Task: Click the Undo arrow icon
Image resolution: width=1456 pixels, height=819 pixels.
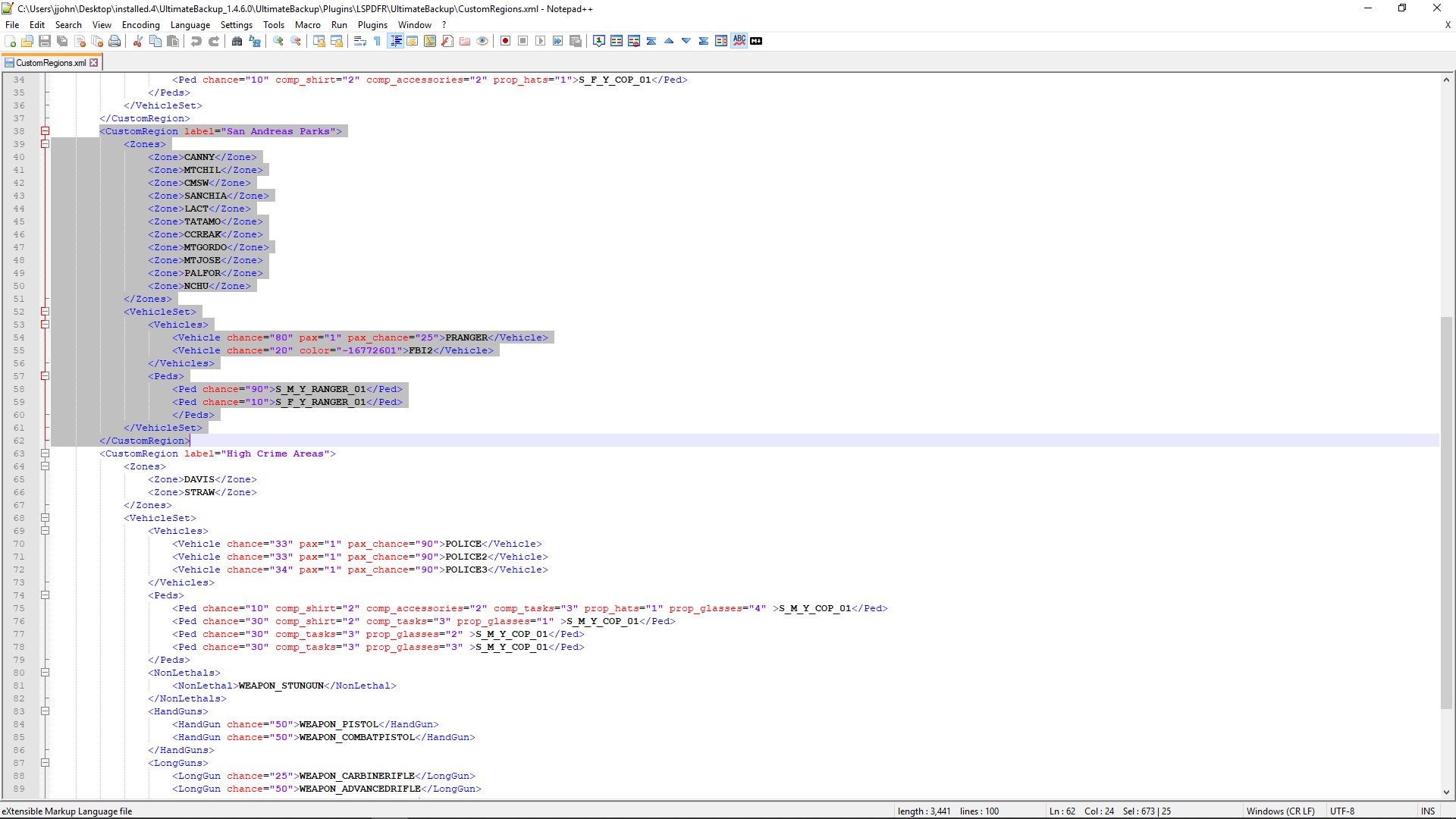Action: coord(196,41)
